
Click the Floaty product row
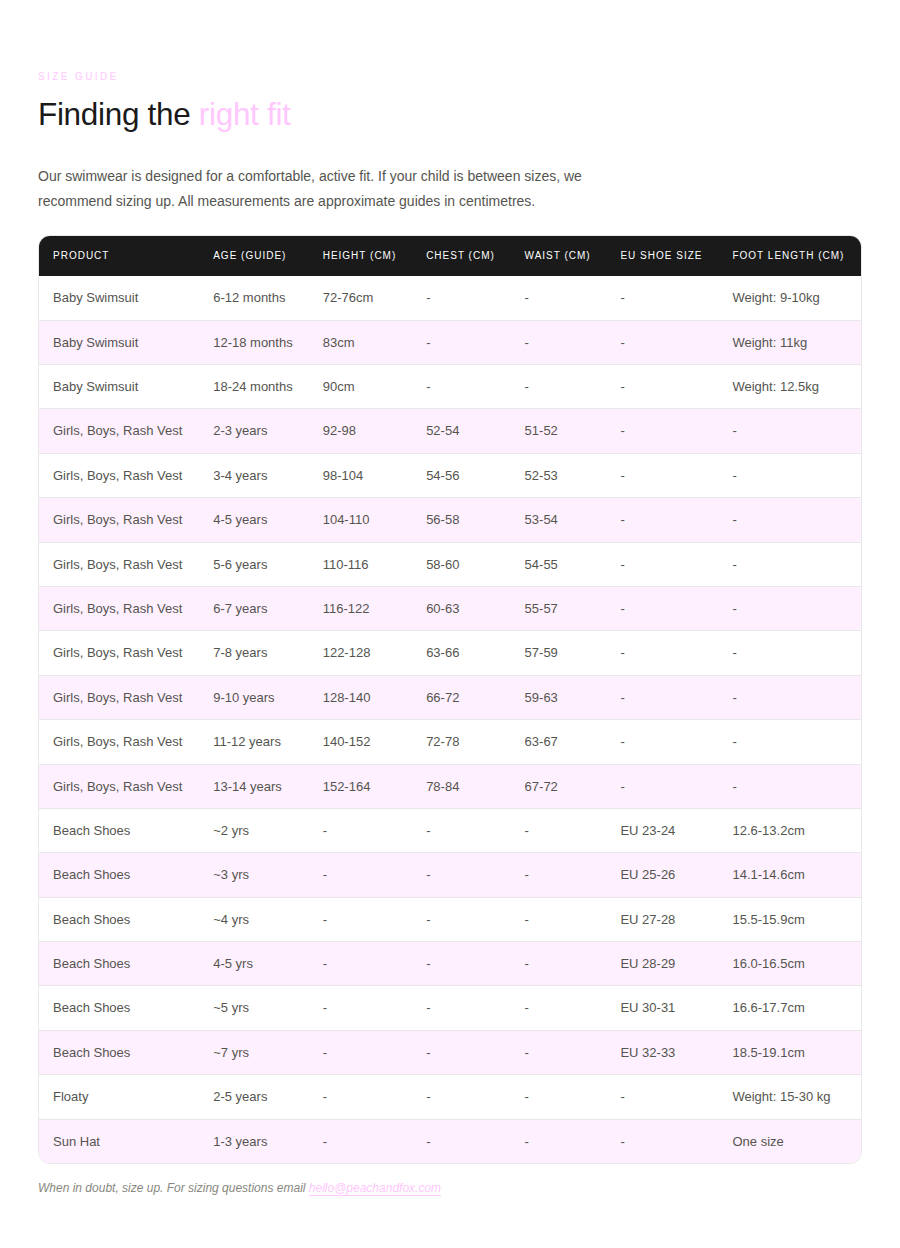click(x=450, y=1097)
